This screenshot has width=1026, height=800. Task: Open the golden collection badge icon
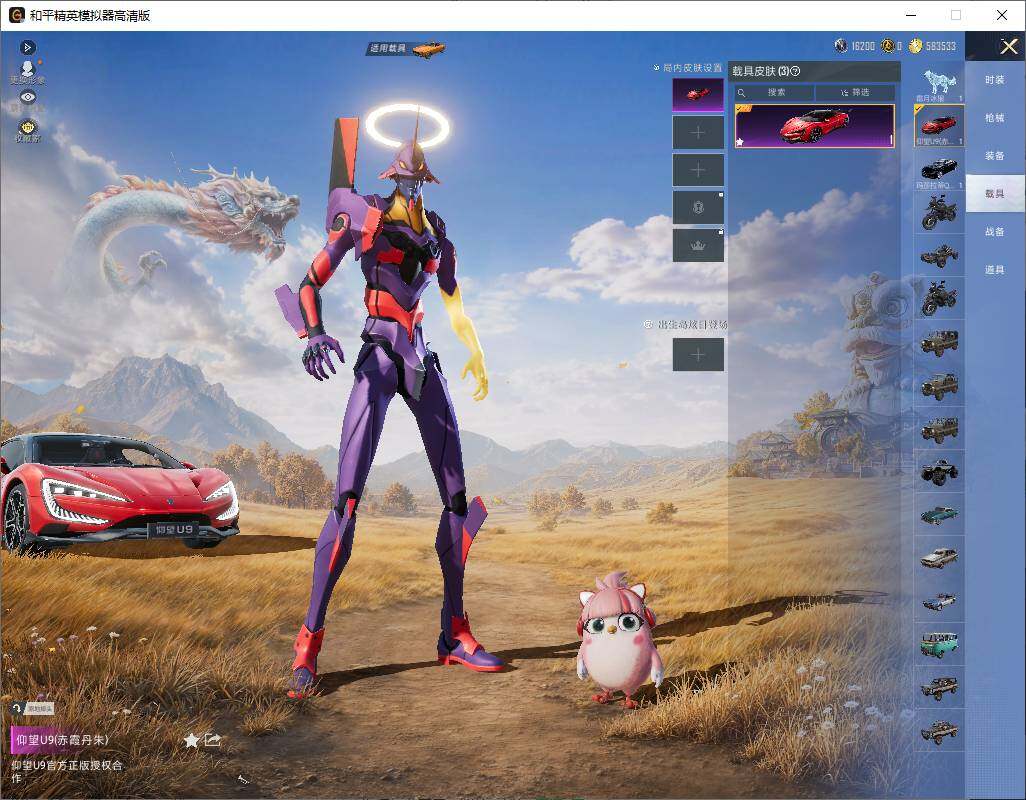27,129
